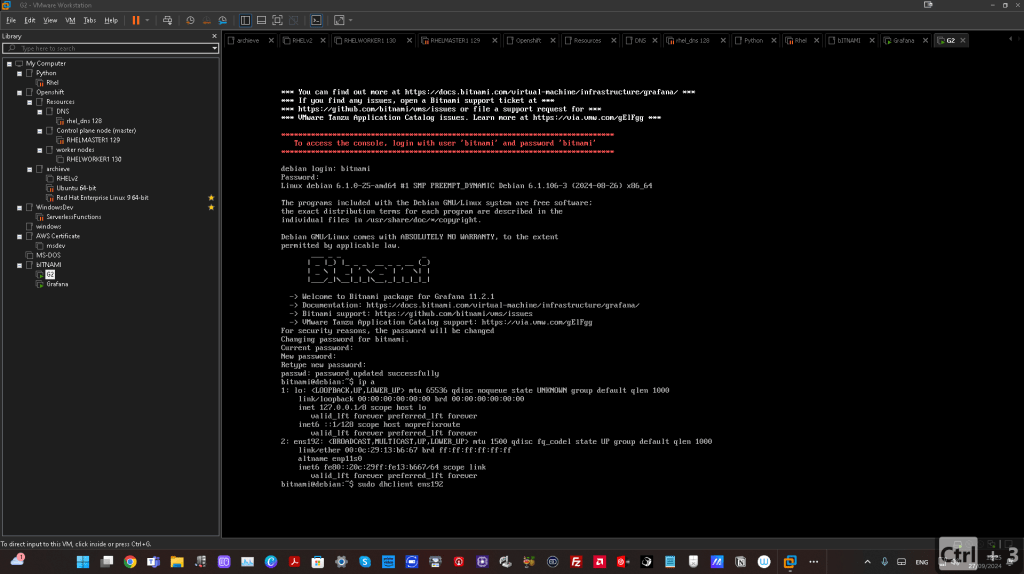Viewport: 1024px width, 574px height.
Task: Click the Unity mode toolbar icon
Action: pyautogui.click(x=294, y=20)
